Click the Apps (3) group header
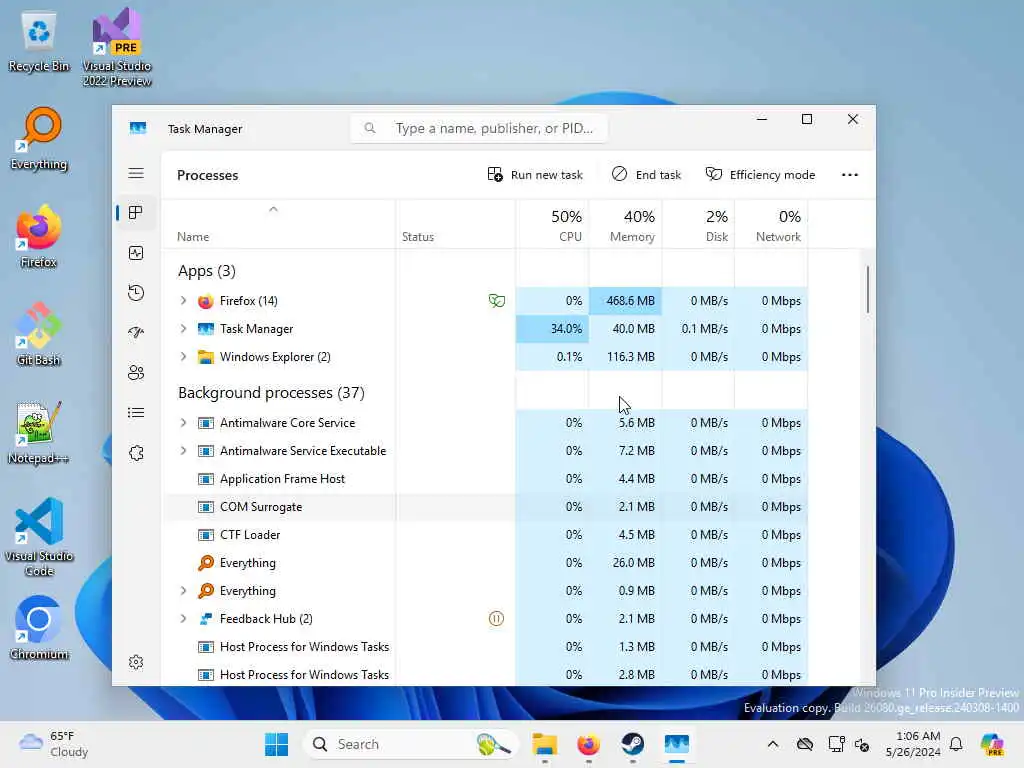This screenshot has height=768, width=1024. [x=206, y=270]
